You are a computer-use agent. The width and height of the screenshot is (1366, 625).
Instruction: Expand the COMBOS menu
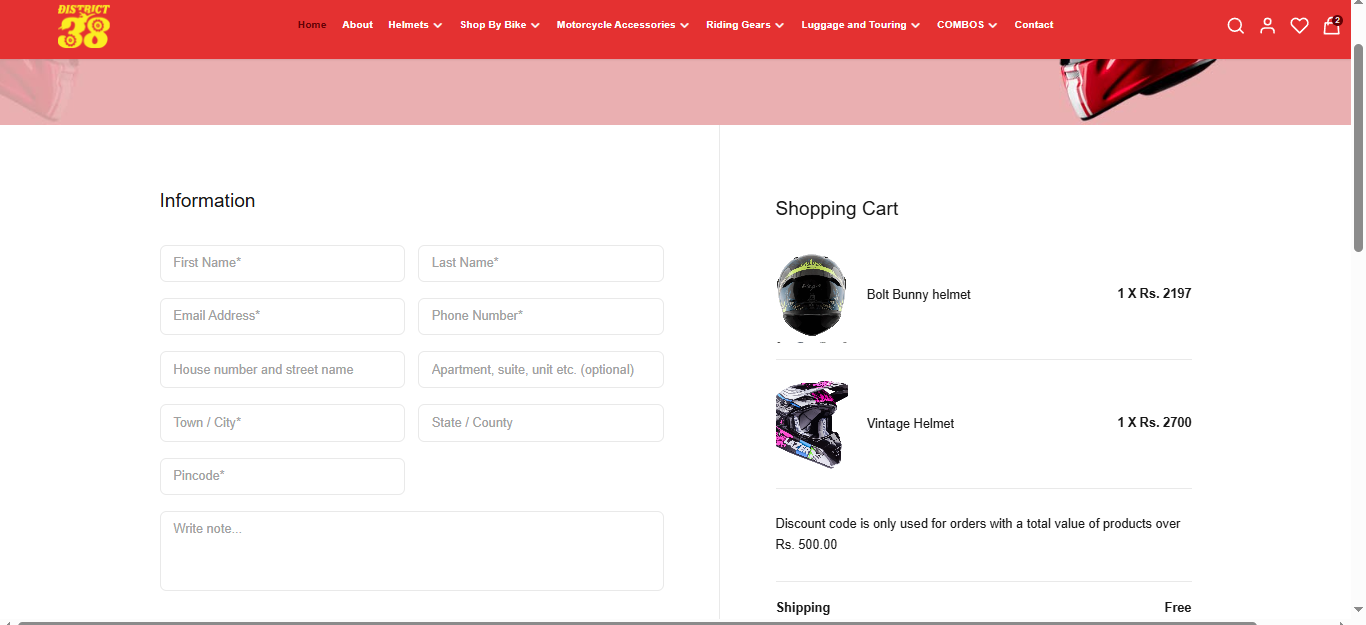pyautogui.click(x=966, y=25)
